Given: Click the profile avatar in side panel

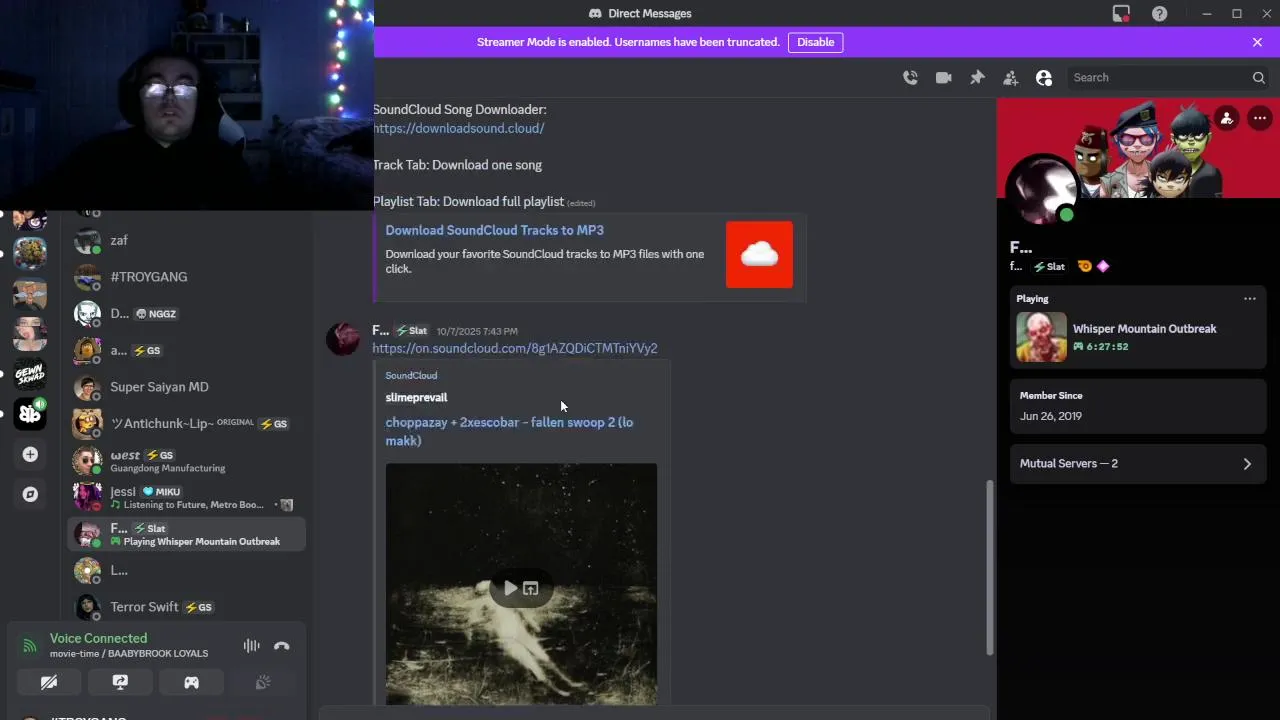Looking at the screenshot, I should 1044,190.
